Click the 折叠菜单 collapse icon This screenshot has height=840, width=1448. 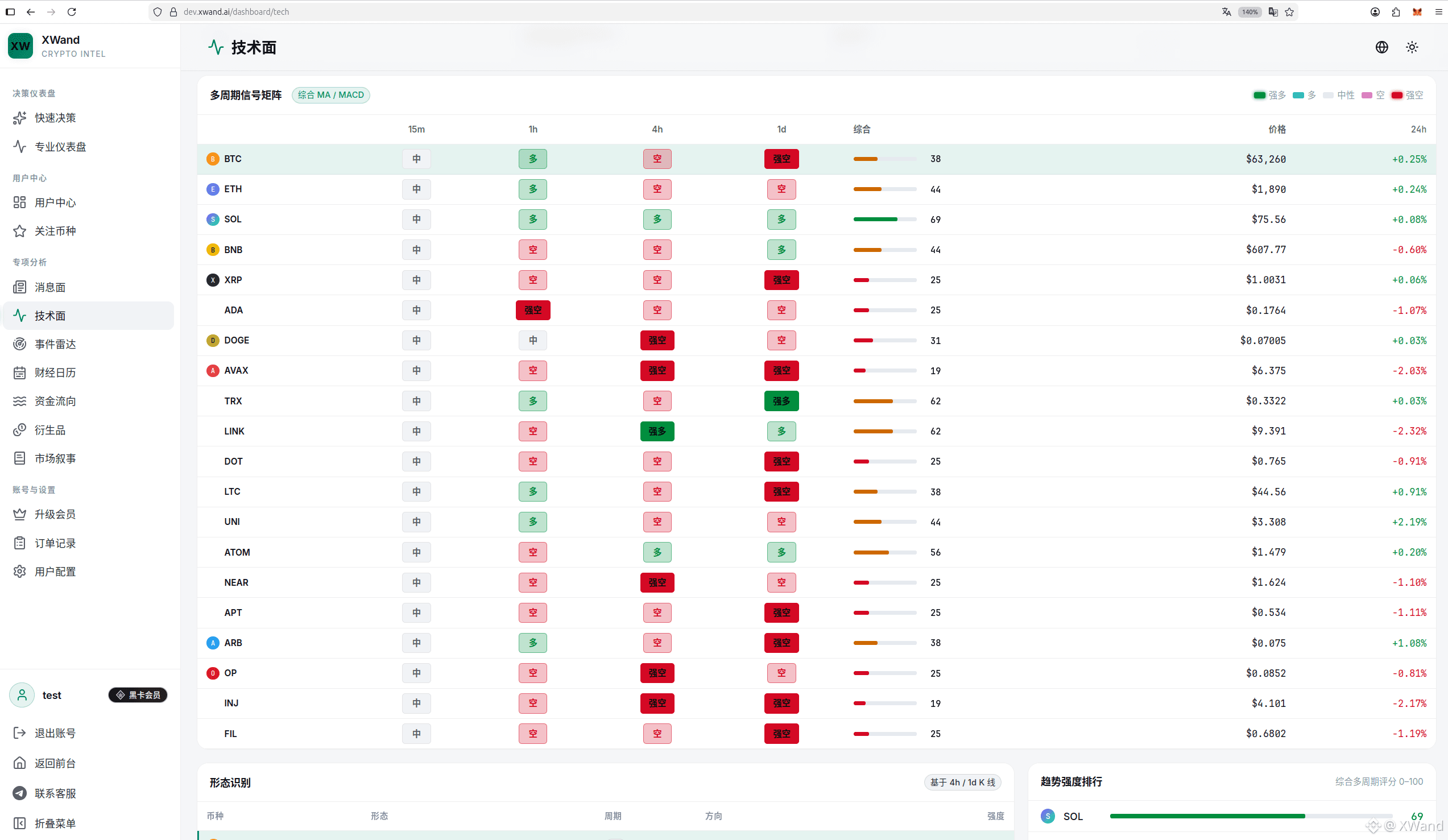click(x=19, y=824)
